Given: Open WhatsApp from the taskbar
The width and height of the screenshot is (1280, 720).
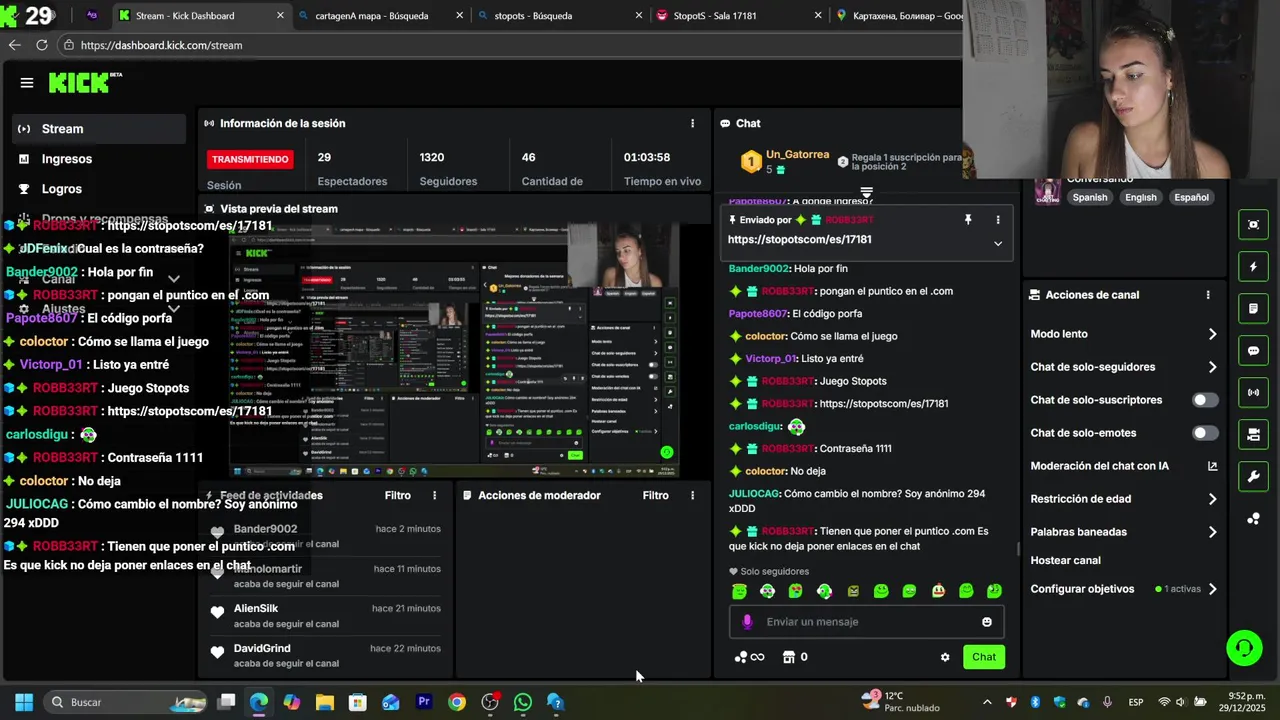Looking at the screenshot, I should tap(523, 702).
